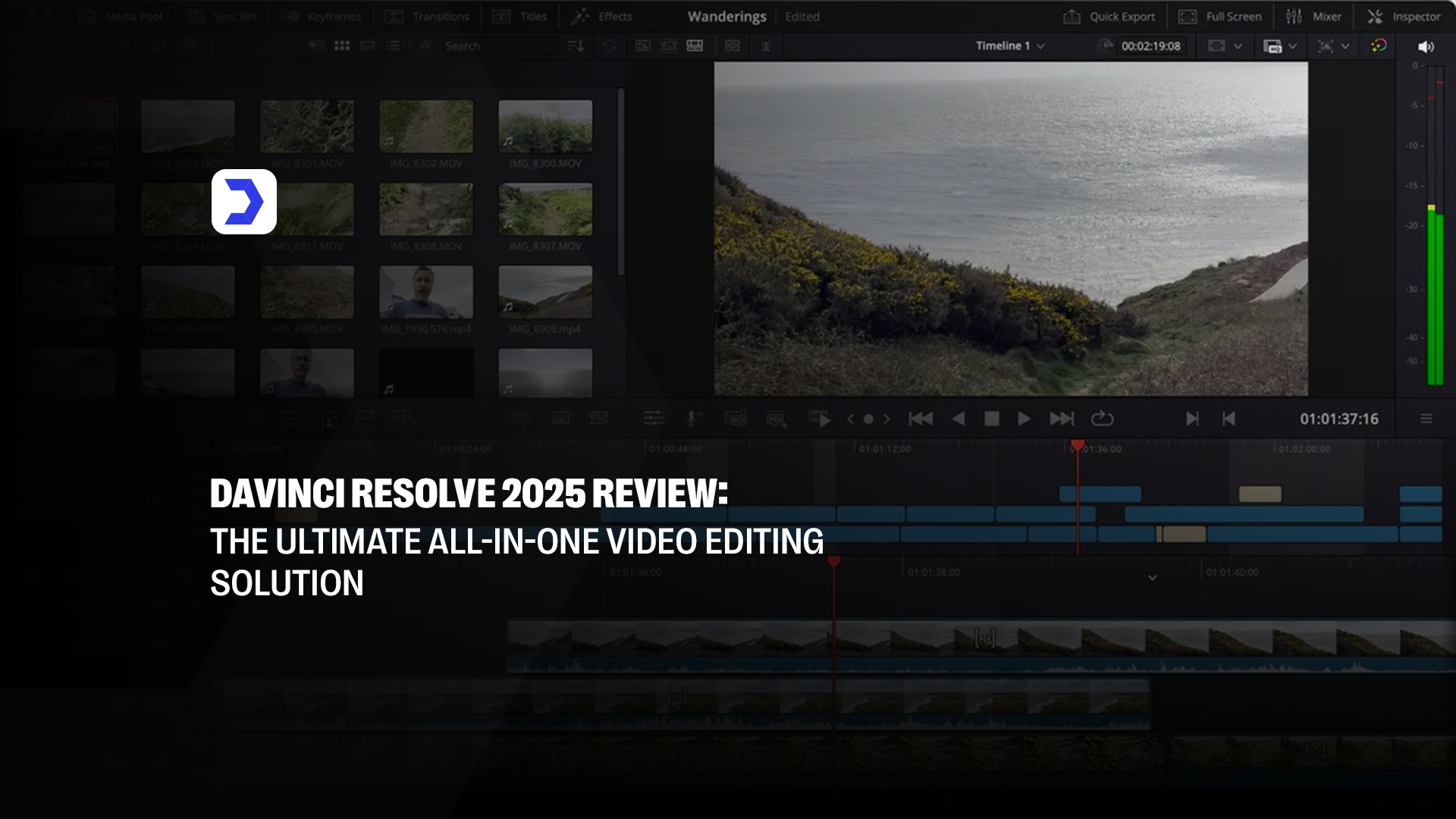
Task: Click the audio level meter
Action: coord(1435,226)
